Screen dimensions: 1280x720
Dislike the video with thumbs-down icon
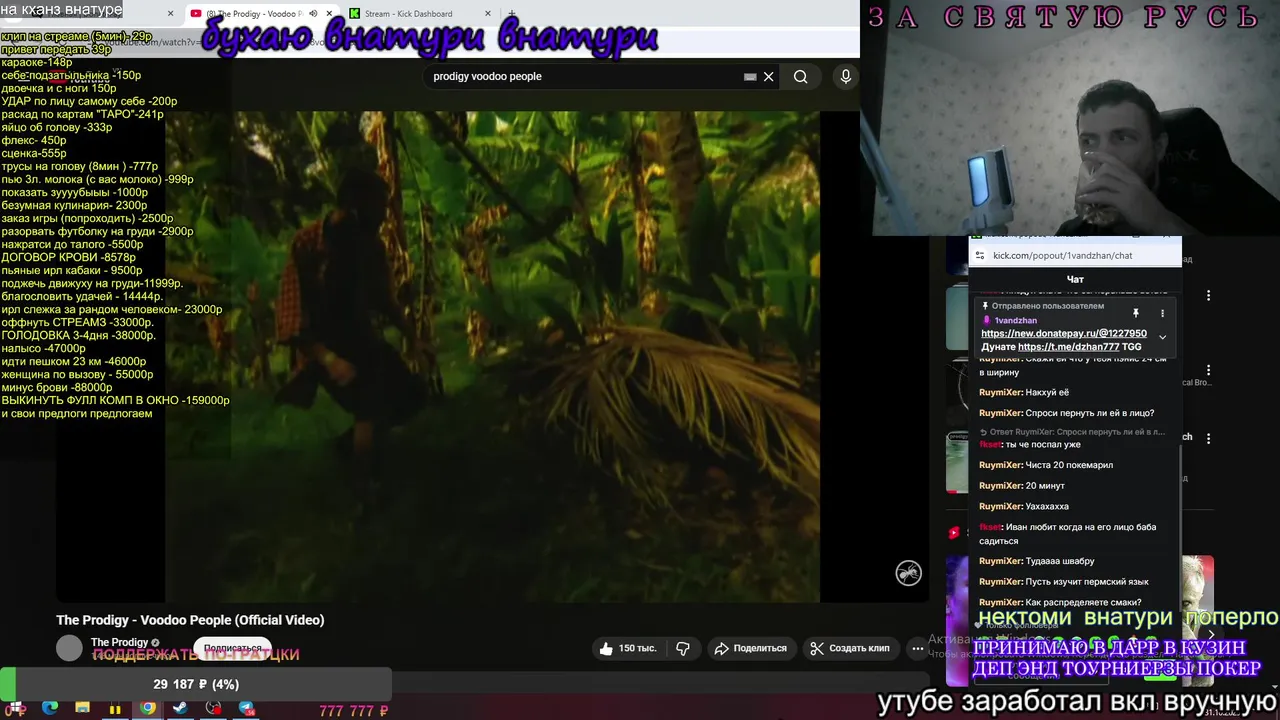click(x=683, y=648)
